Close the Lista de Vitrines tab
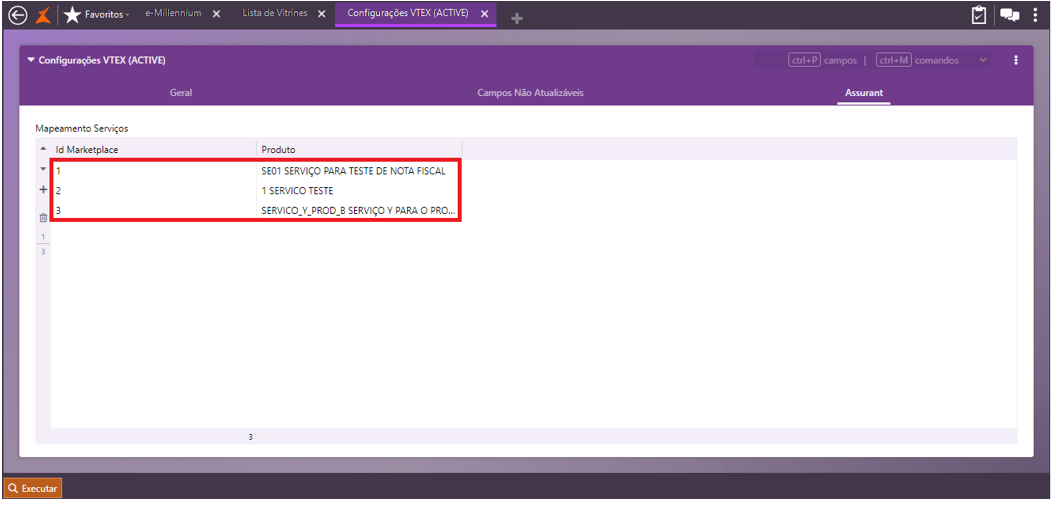 click(x=322, y=14)
